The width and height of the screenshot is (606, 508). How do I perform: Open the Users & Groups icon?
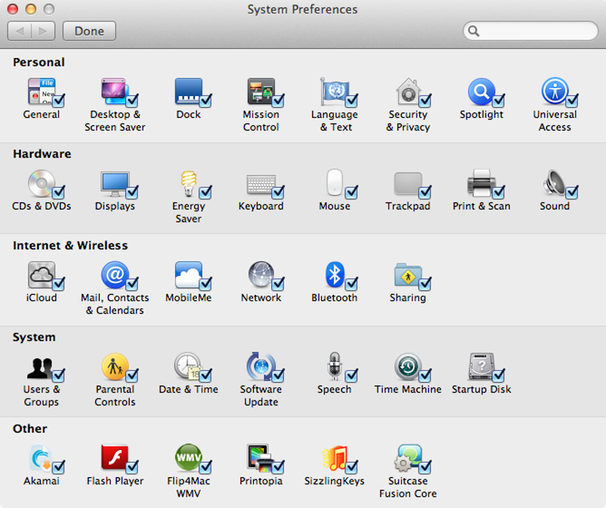click(x=40, y=367)
